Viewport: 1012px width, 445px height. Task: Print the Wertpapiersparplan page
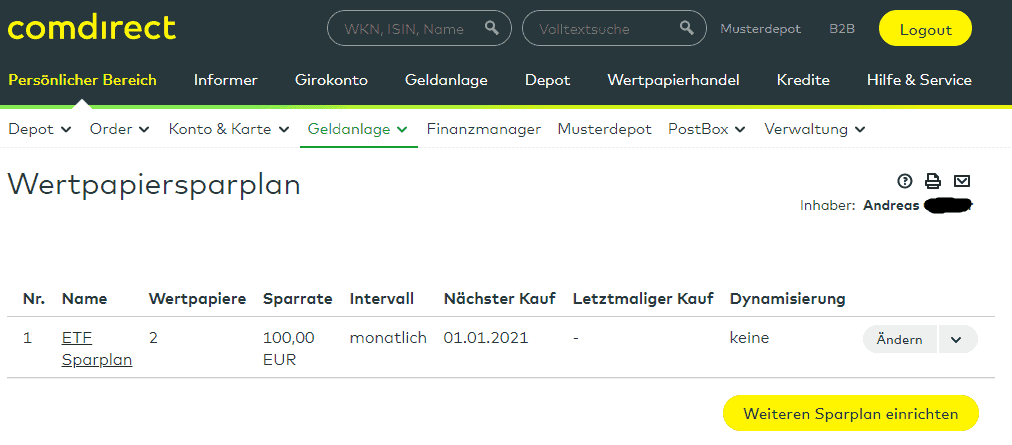(933, 181)
